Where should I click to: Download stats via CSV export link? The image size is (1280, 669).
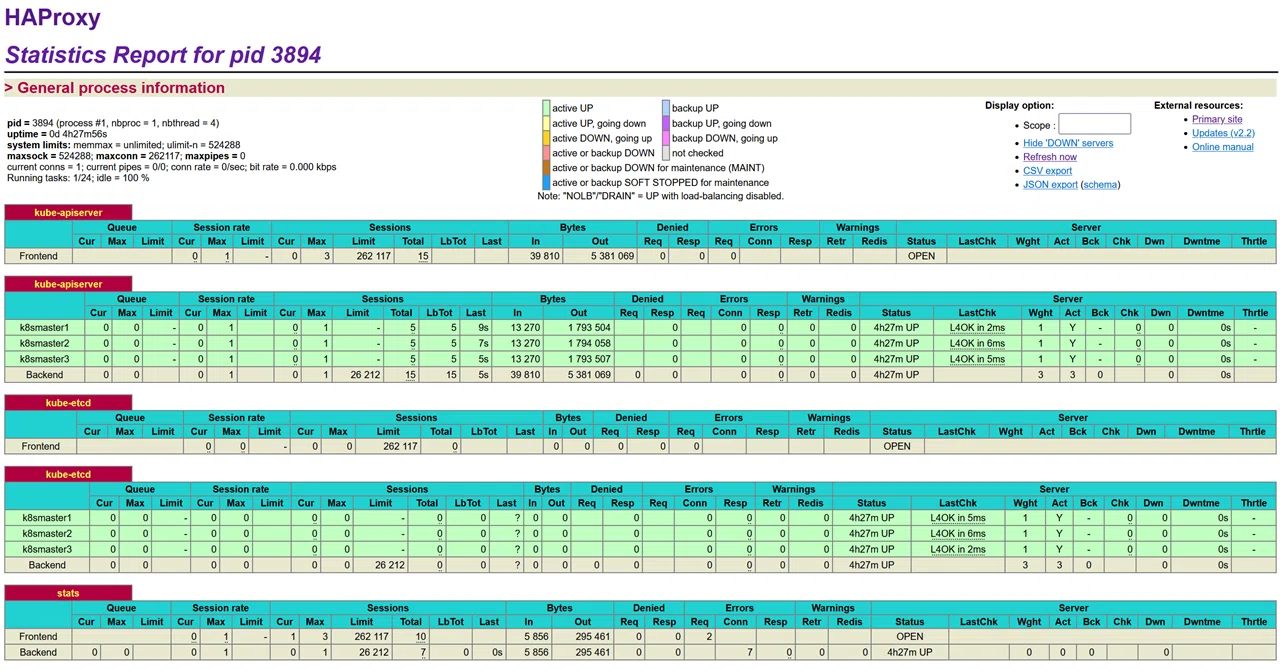point(1048,171)
